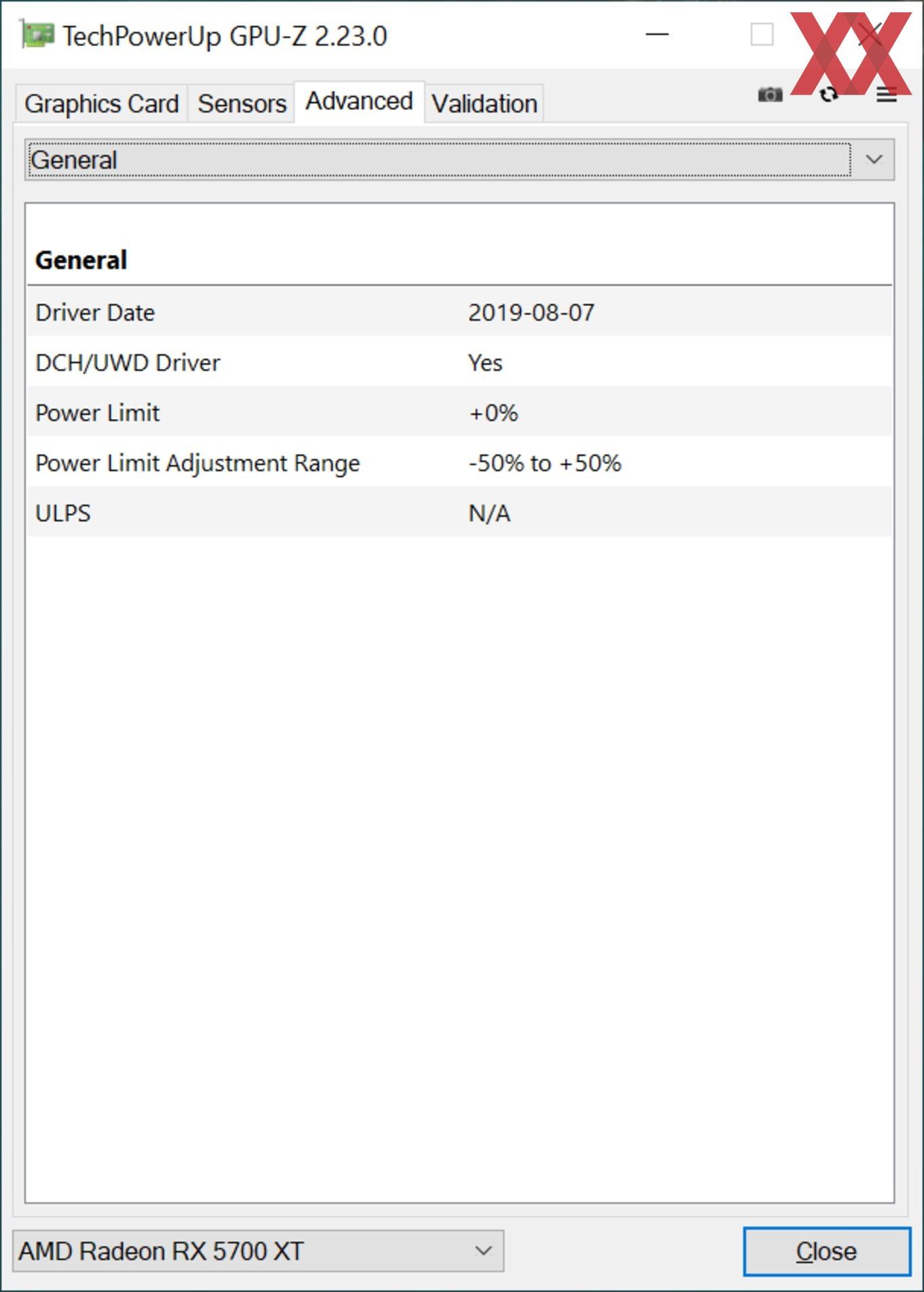
Task: Minimize the GPU-Z window
Action: [657, 34]
